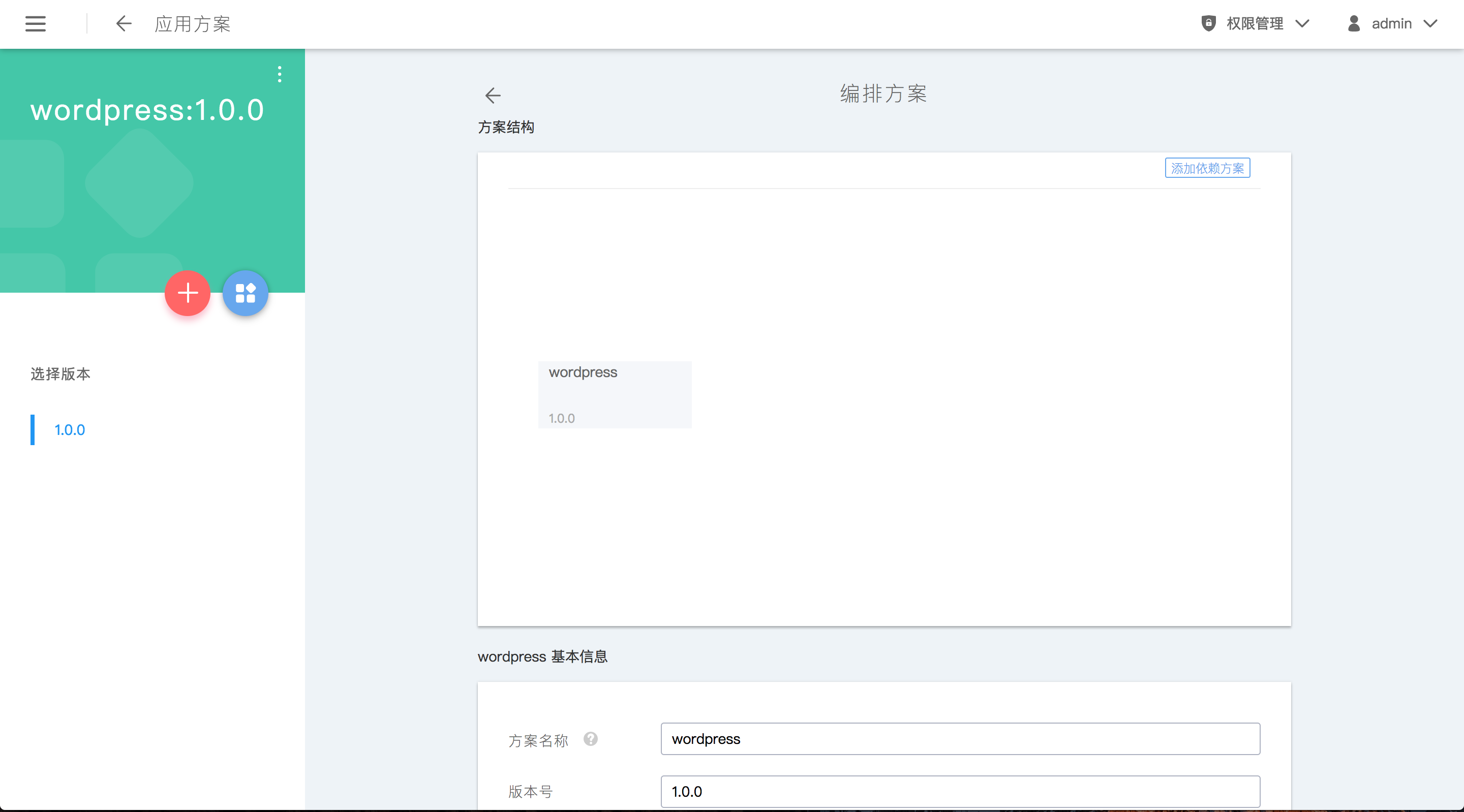Click the admin user avatar icon

click(x=1354, y=23)
